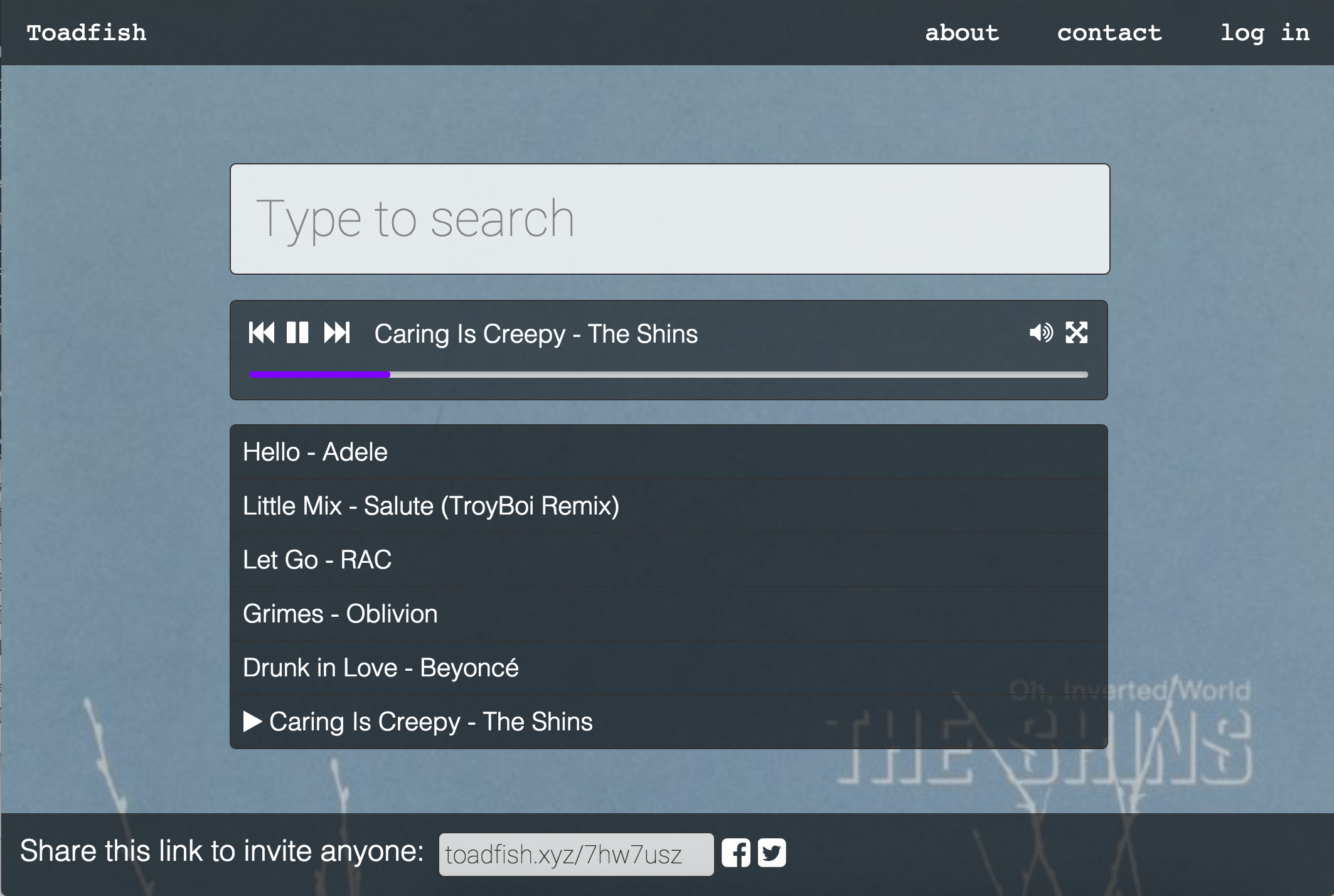Share link on Facebook
The height and width of the screenshot is (896, 1334).
[735, 853]
